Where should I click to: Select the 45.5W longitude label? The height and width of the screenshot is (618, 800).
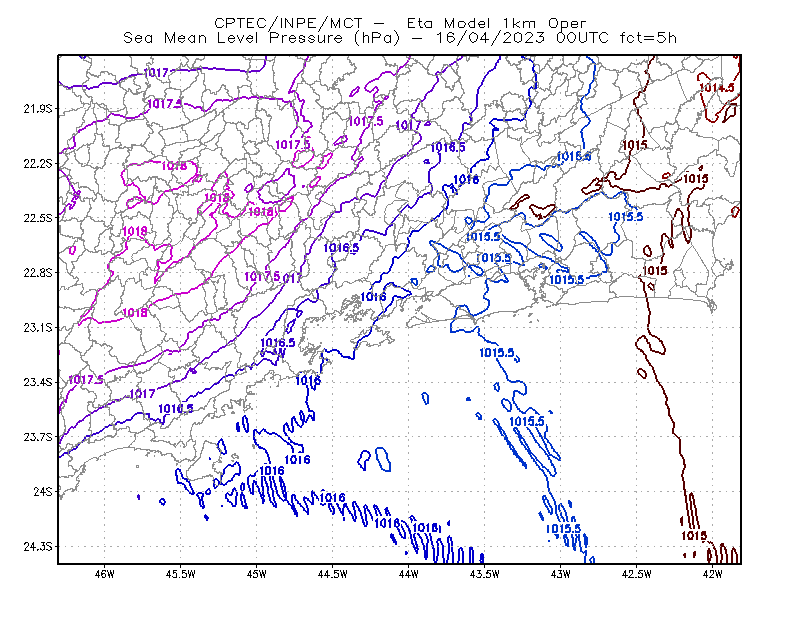181,574
